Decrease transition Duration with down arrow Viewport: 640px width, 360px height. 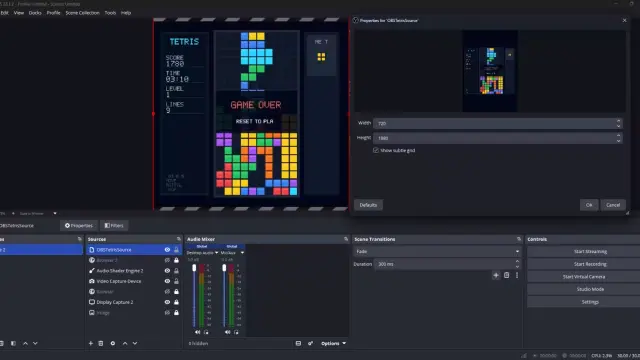pyautogui.click(x=517, y=267)
